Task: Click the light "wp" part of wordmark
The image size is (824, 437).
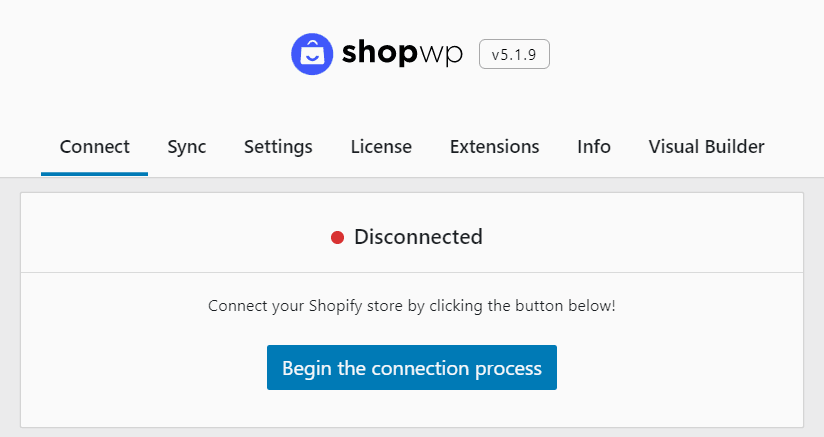Action: point(441,56)
